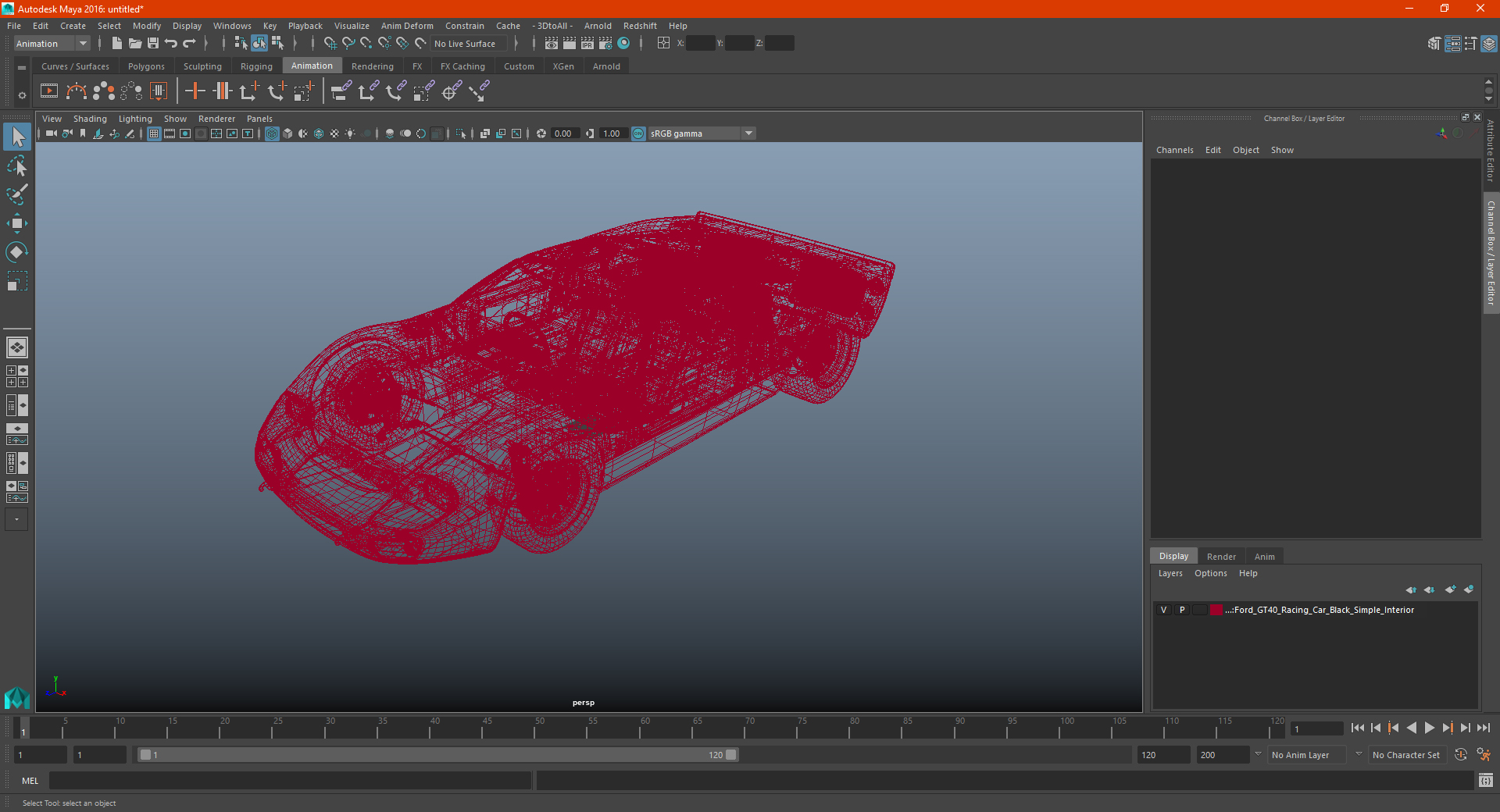Toggle auto keyframe button
1500x812 pixels.
point(1461,755)
